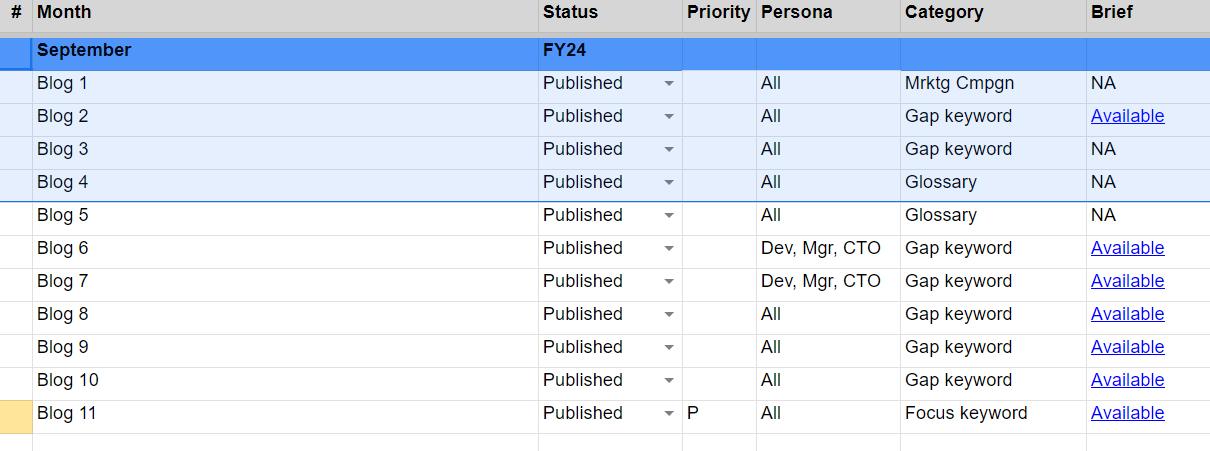The image size is (1210, 451).
Task: Select the Blog 1 cell
Action: (285, 87)
